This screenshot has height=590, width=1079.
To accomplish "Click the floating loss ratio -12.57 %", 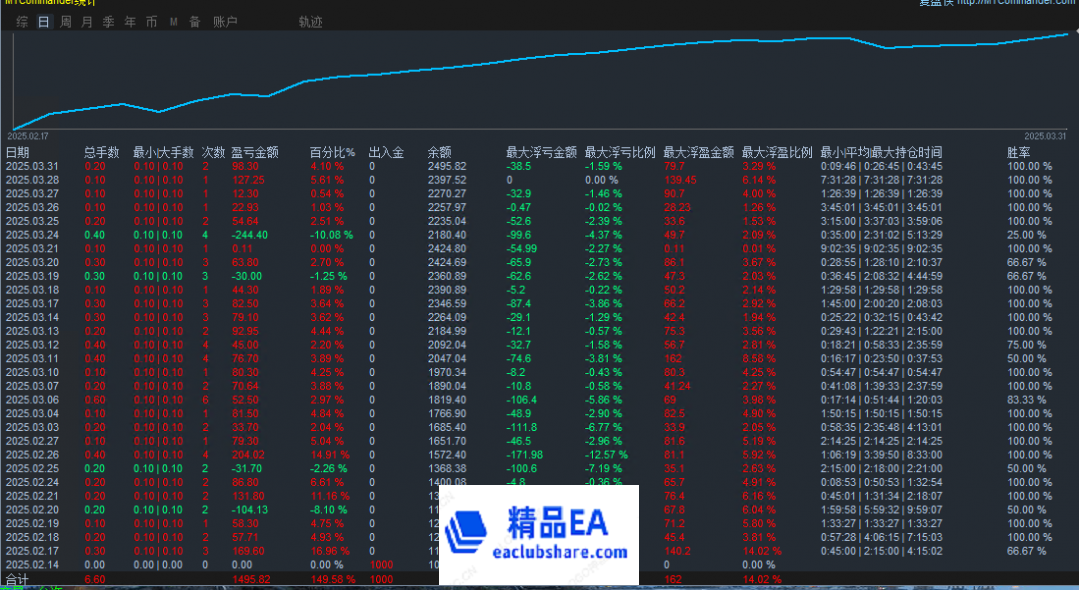I will point(606,455).
